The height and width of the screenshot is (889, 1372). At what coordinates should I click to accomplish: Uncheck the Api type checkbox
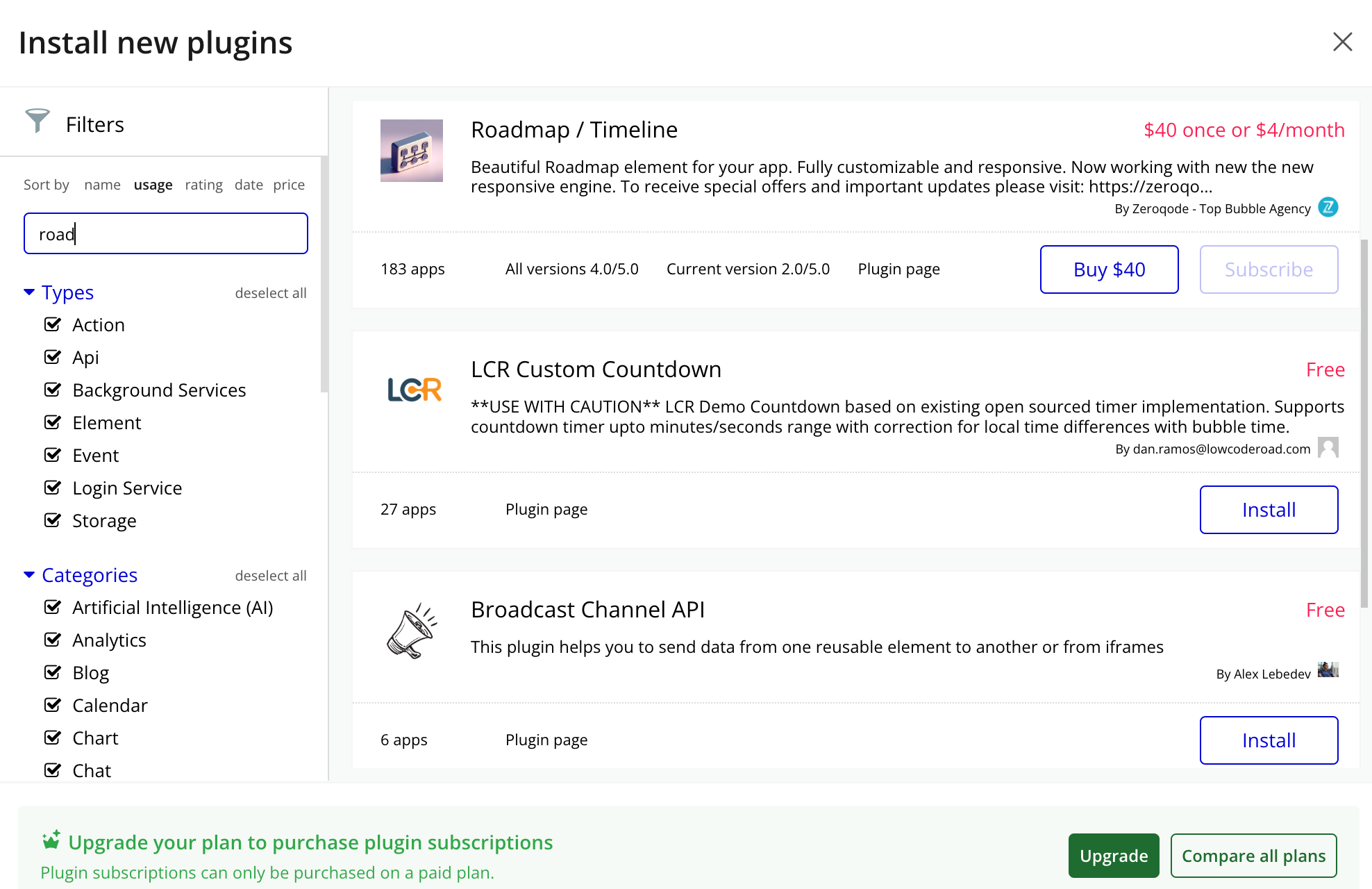pyautogui.click(x=53, y=357)
